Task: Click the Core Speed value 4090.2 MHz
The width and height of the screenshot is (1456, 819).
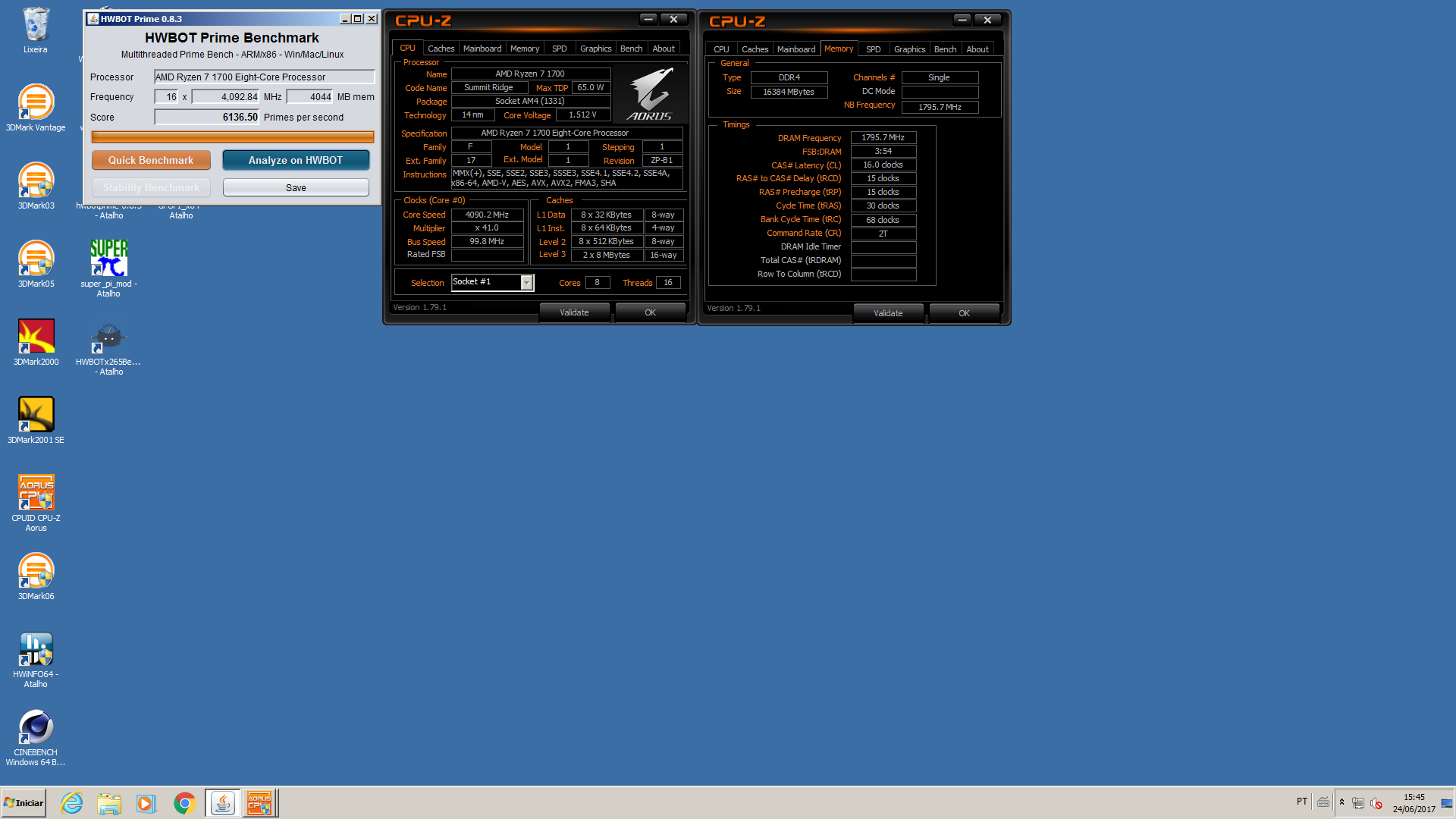Action: click(x=487, y=215)
